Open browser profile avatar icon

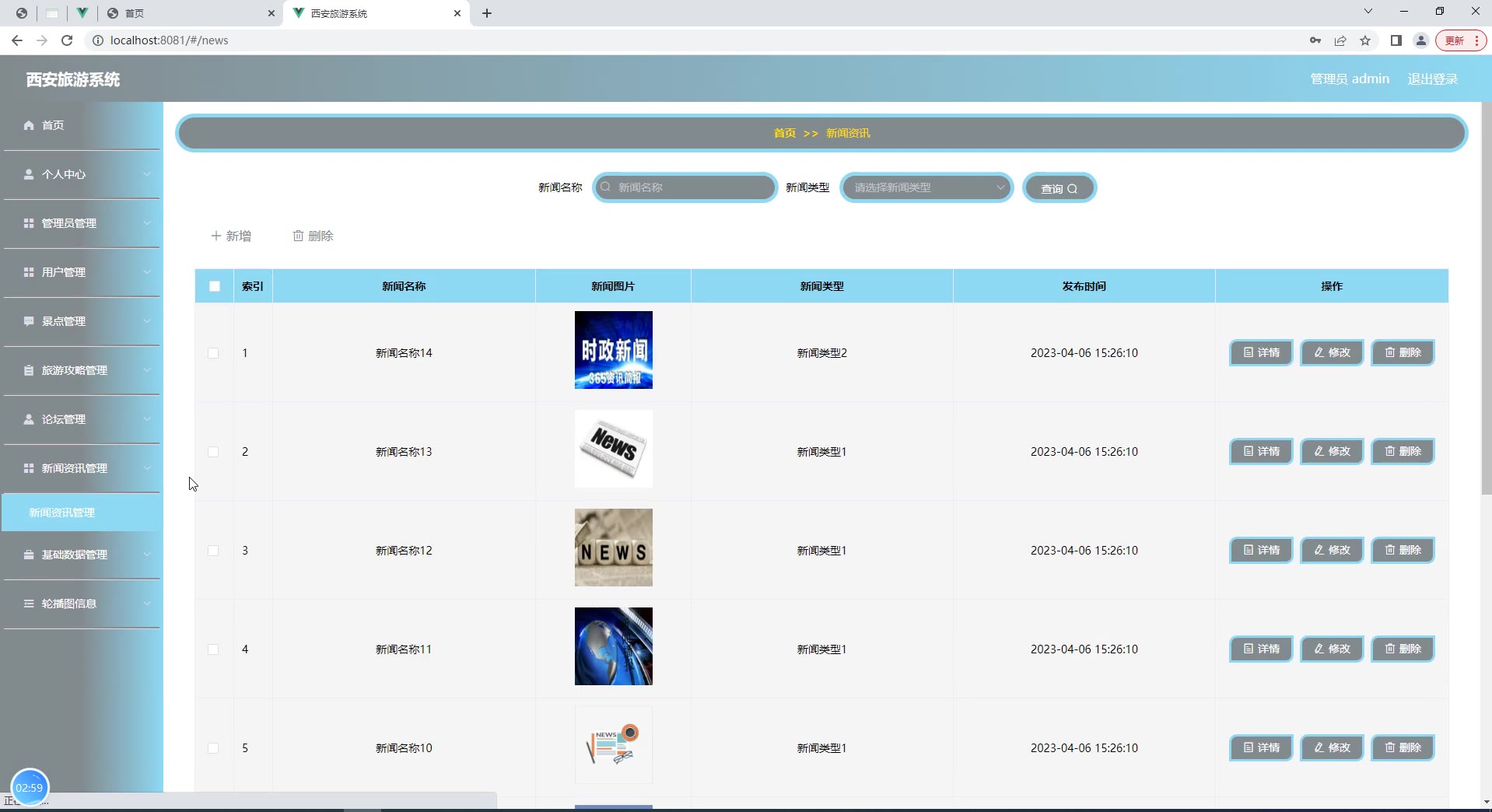tap(1421, 40)
